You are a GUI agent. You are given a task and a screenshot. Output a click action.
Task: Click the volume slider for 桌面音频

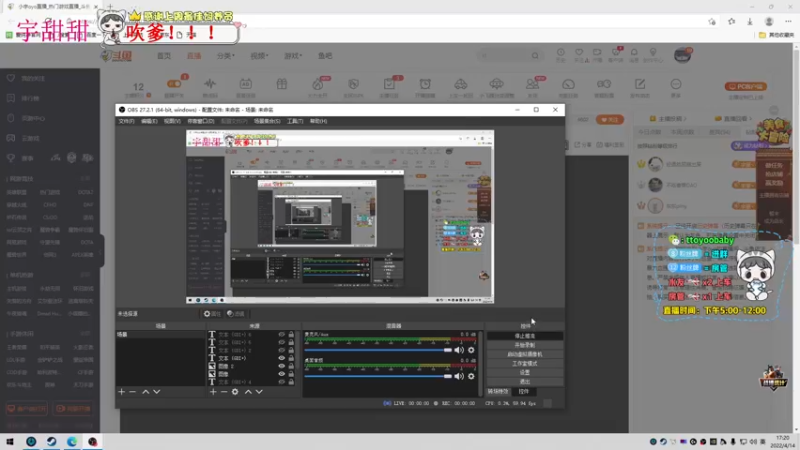tap(378, 376)
